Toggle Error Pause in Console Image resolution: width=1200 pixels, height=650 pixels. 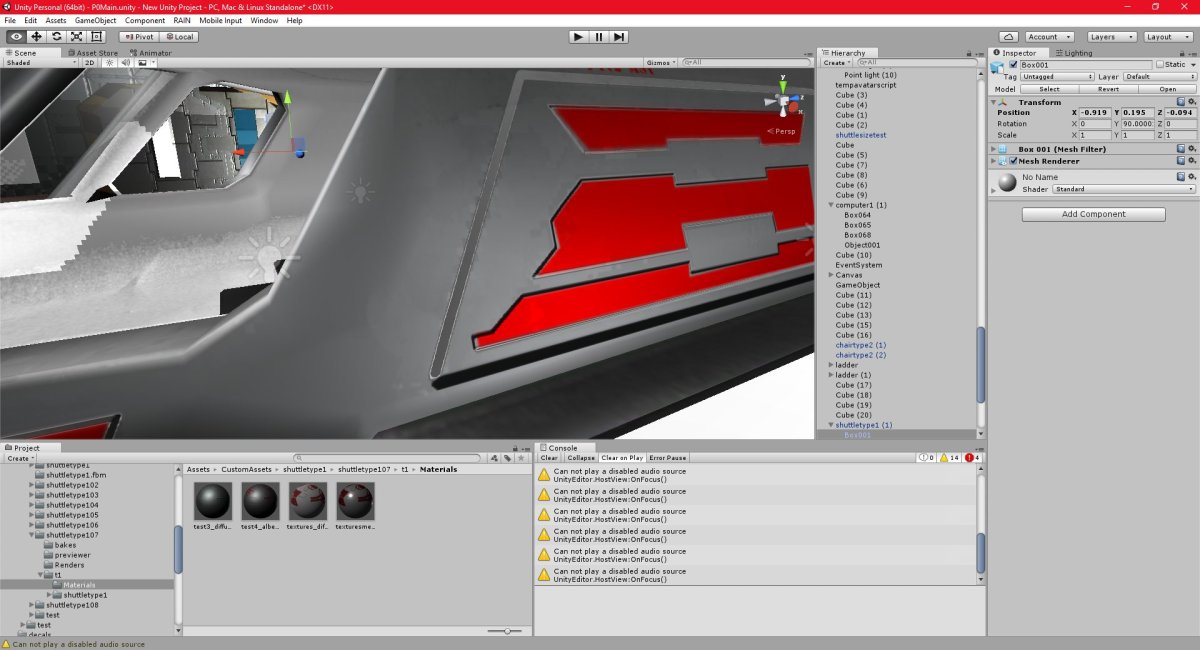click(668, 458)
